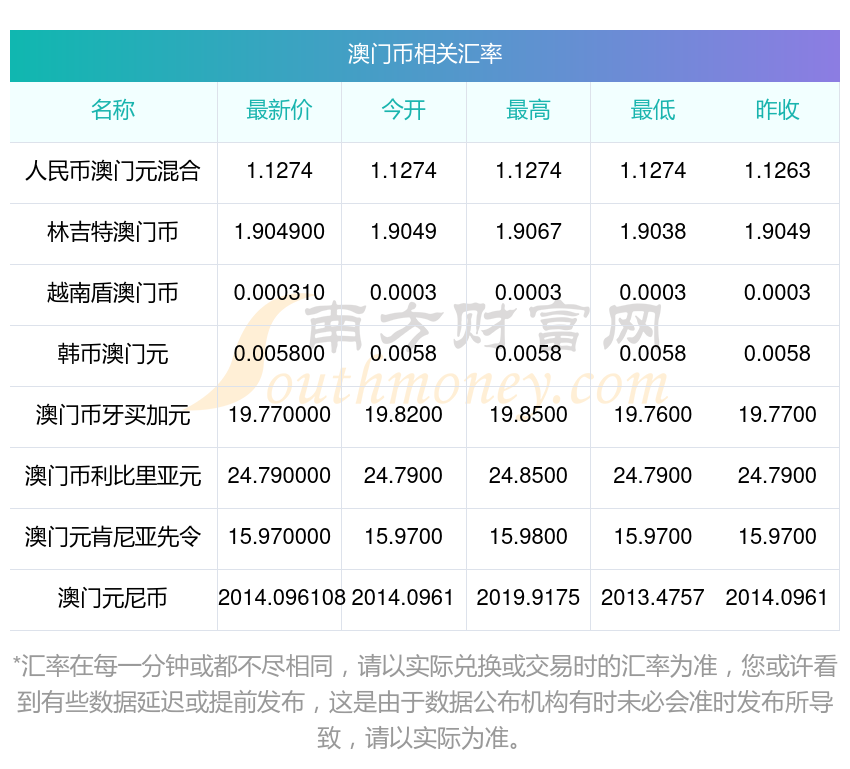Image resolution: width=850 pixels, height=769 pixels.
Task: Select the 2013.4757 low value
Action: click(x=653, y=598)
